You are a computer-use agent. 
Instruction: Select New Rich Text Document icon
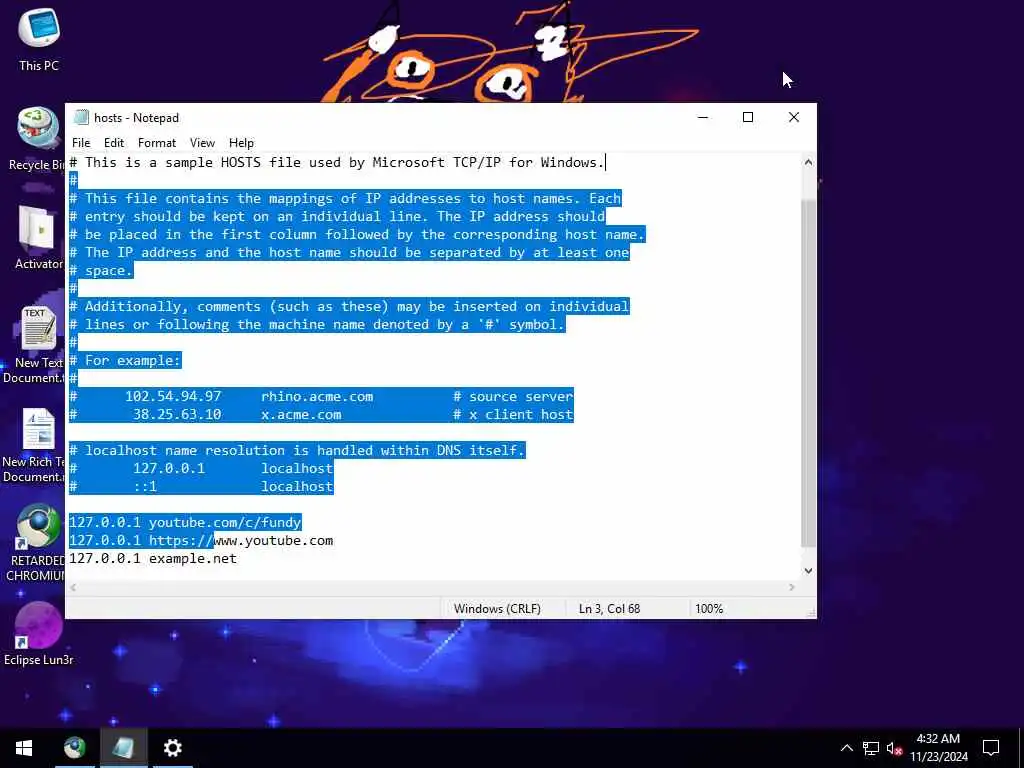pyautogui.click(x=34, y=445)
